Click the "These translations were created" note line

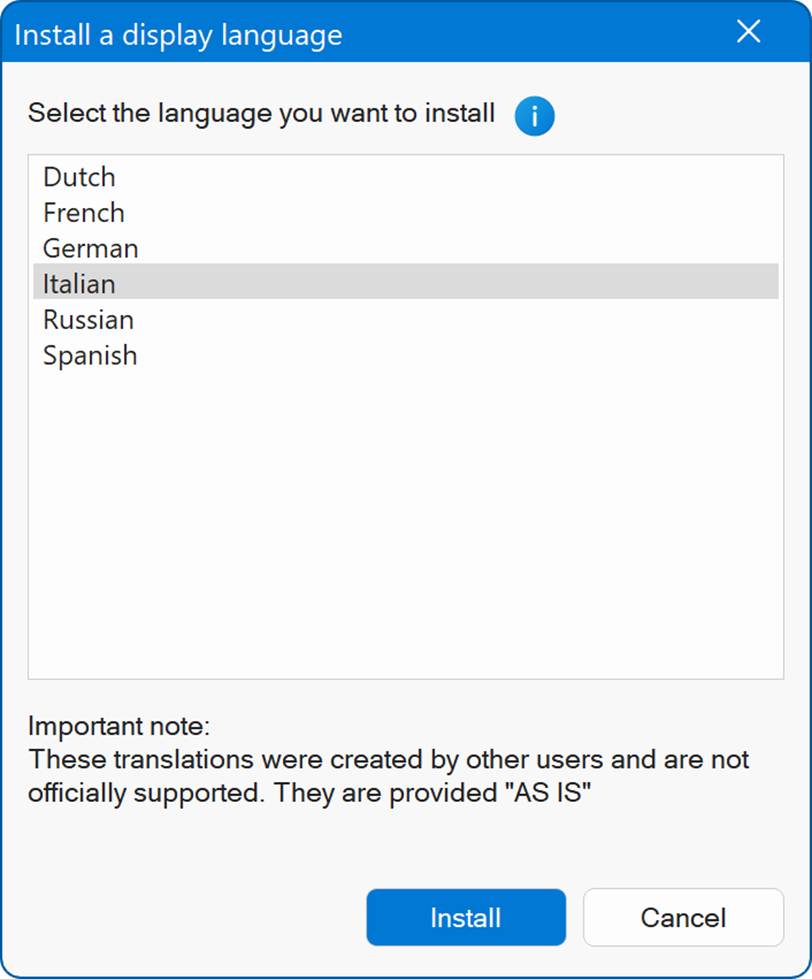click(388, 759)
